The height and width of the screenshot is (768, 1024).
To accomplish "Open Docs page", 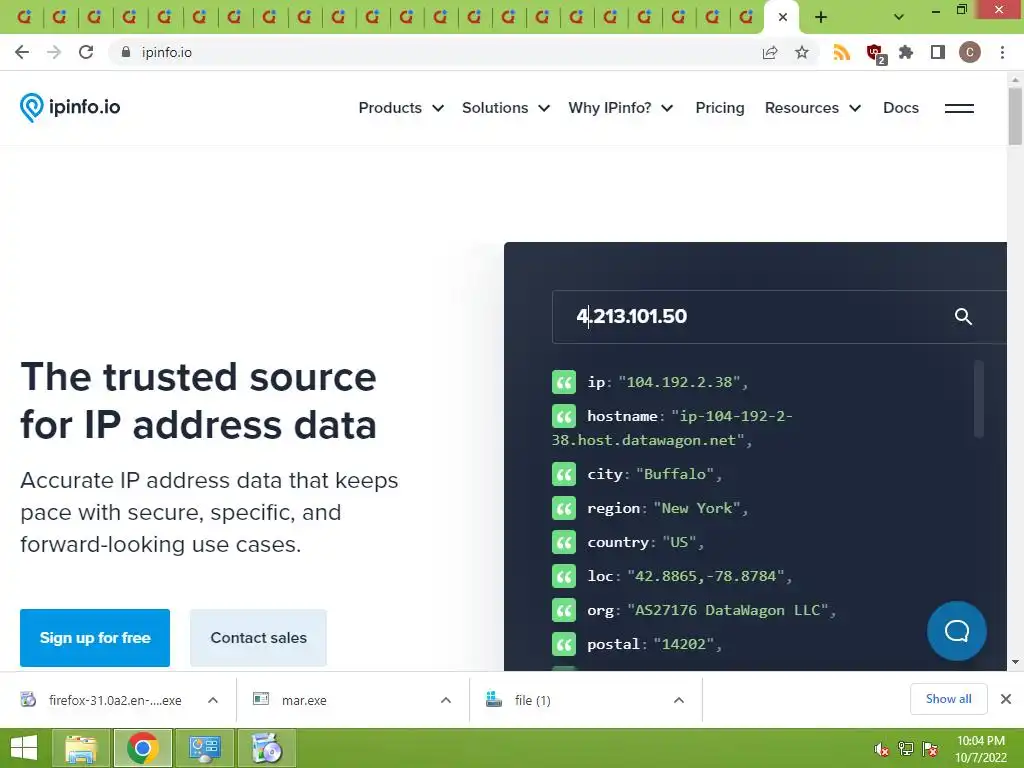I will 901,108.
